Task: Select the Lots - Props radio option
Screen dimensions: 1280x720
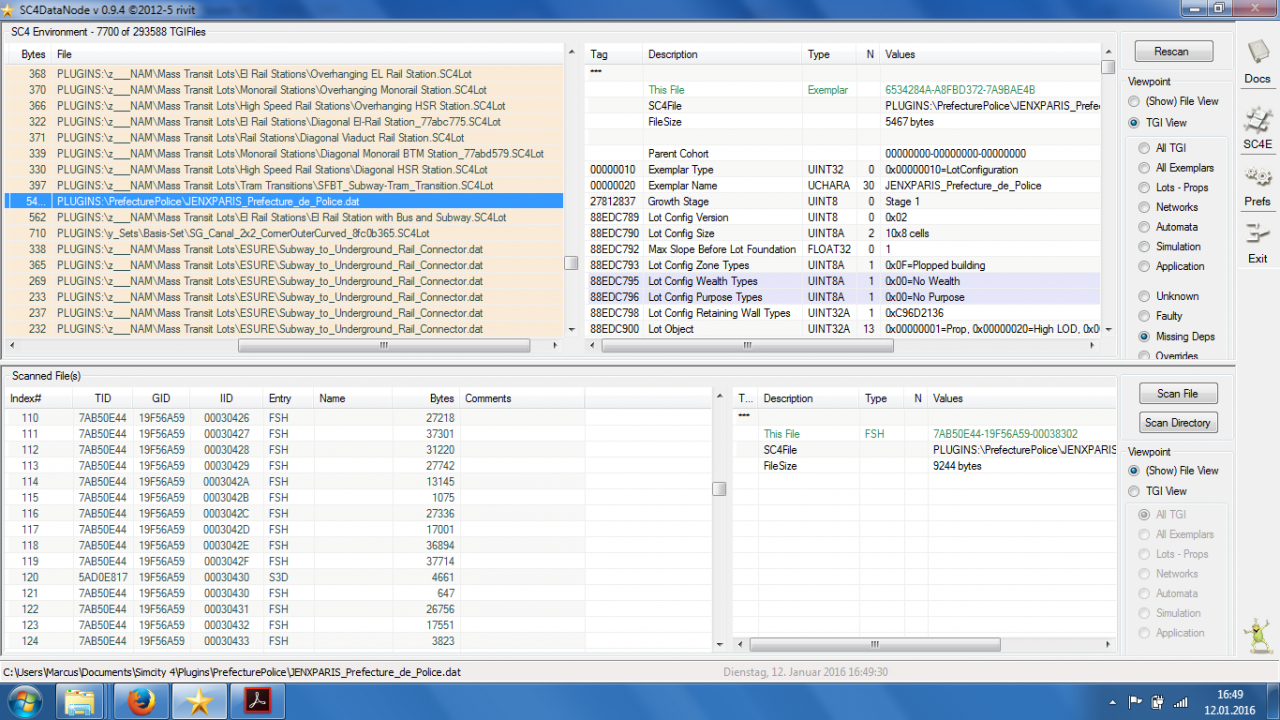Action: pyautogui.click(x=1174, y=187)
